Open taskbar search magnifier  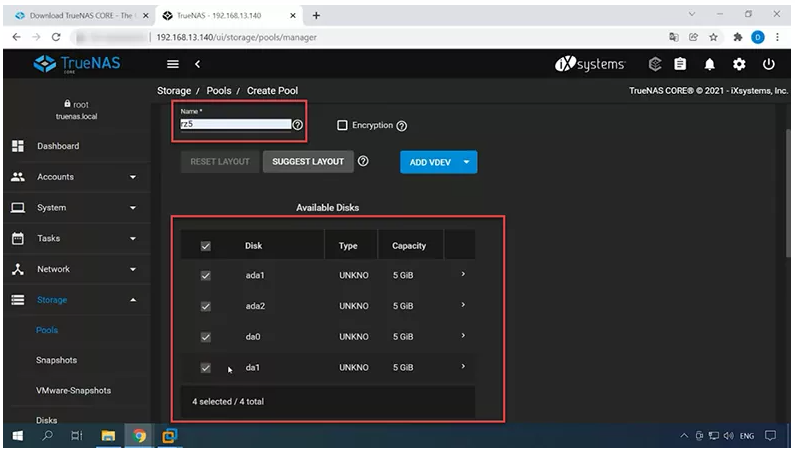pyautogui.click(x=47, y=436)
